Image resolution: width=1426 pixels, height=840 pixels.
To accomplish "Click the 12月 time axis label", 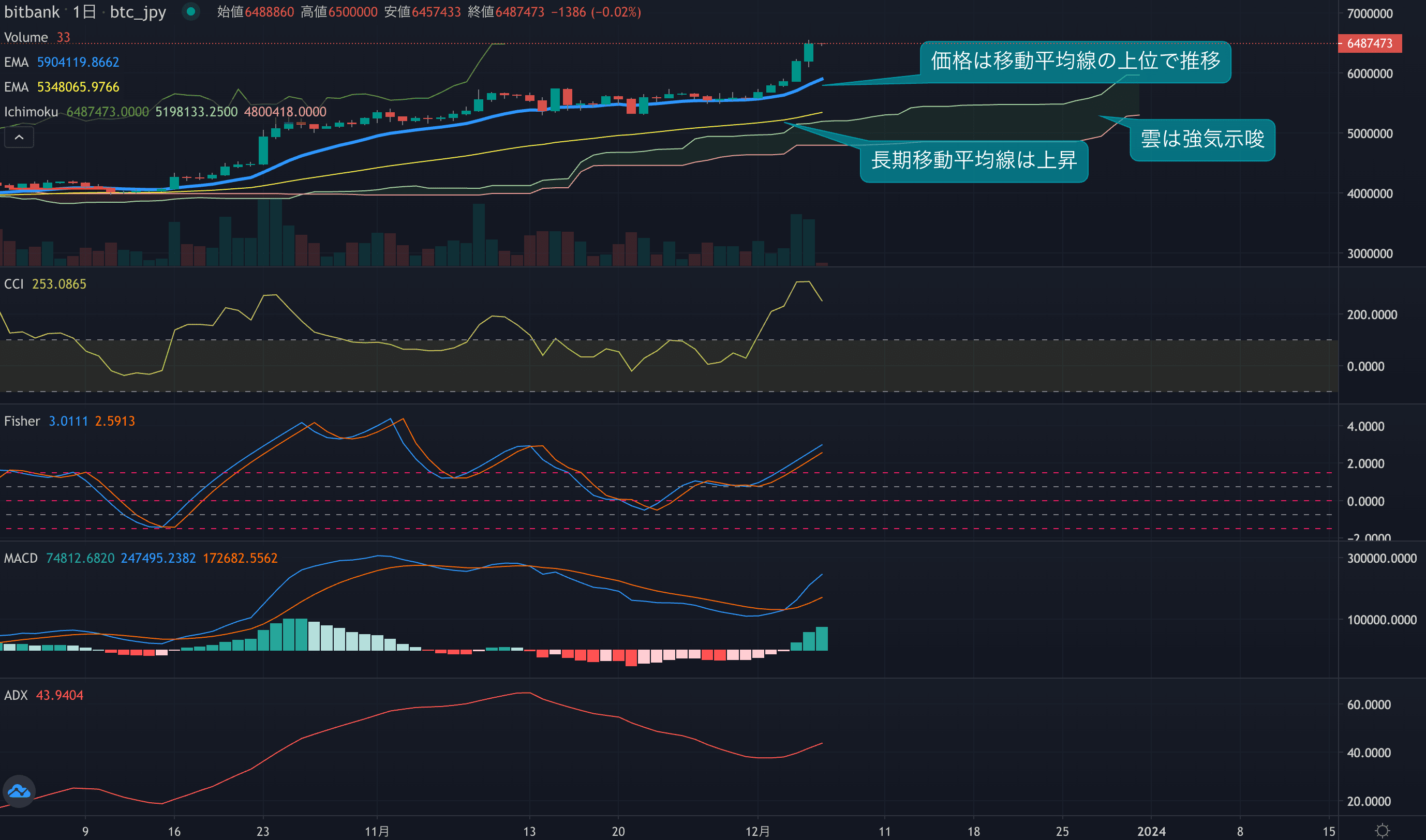I will click(x=757, y=831).
